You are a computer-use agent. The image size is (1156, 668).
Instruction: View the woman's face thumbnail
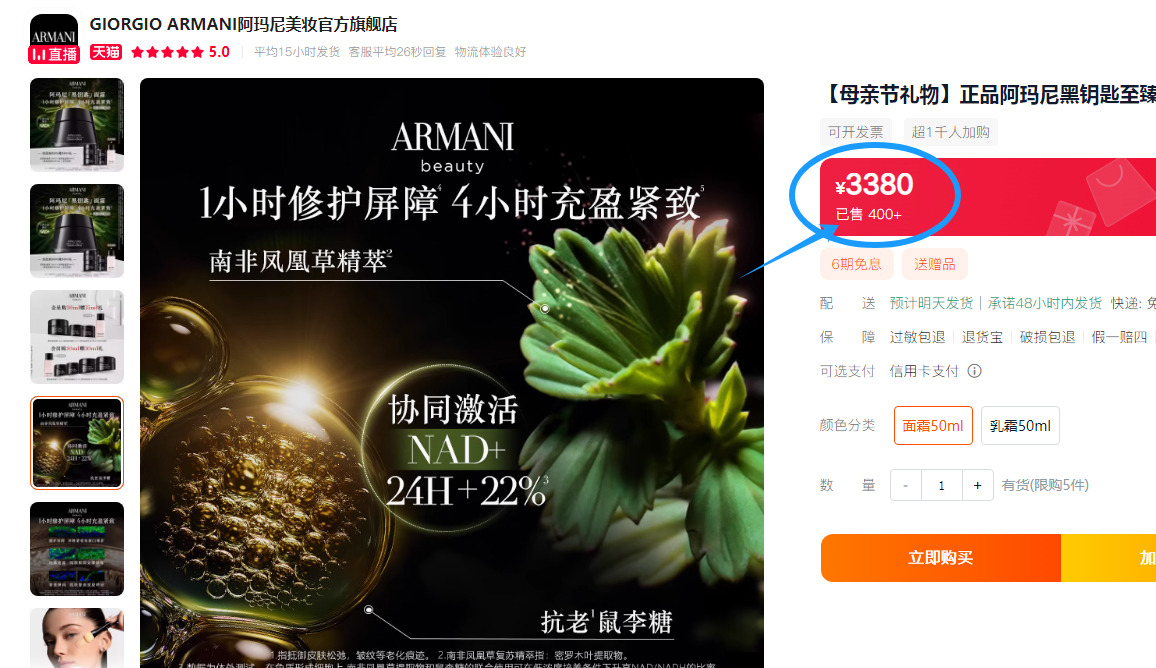pos(77,639)
